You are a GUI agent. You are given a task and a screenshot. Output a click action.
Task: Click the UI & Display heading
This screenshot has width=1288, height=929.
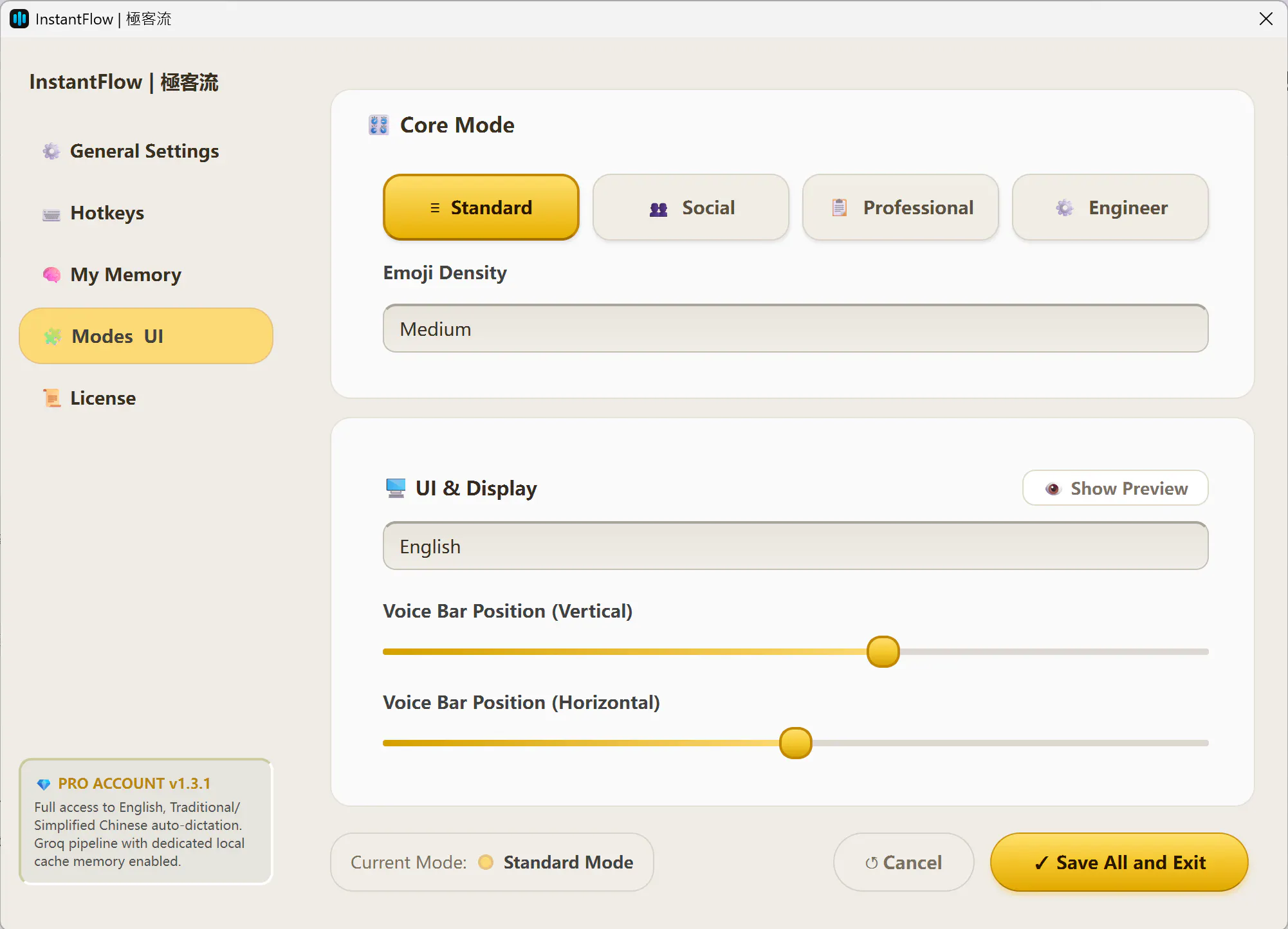coord(476,488)
